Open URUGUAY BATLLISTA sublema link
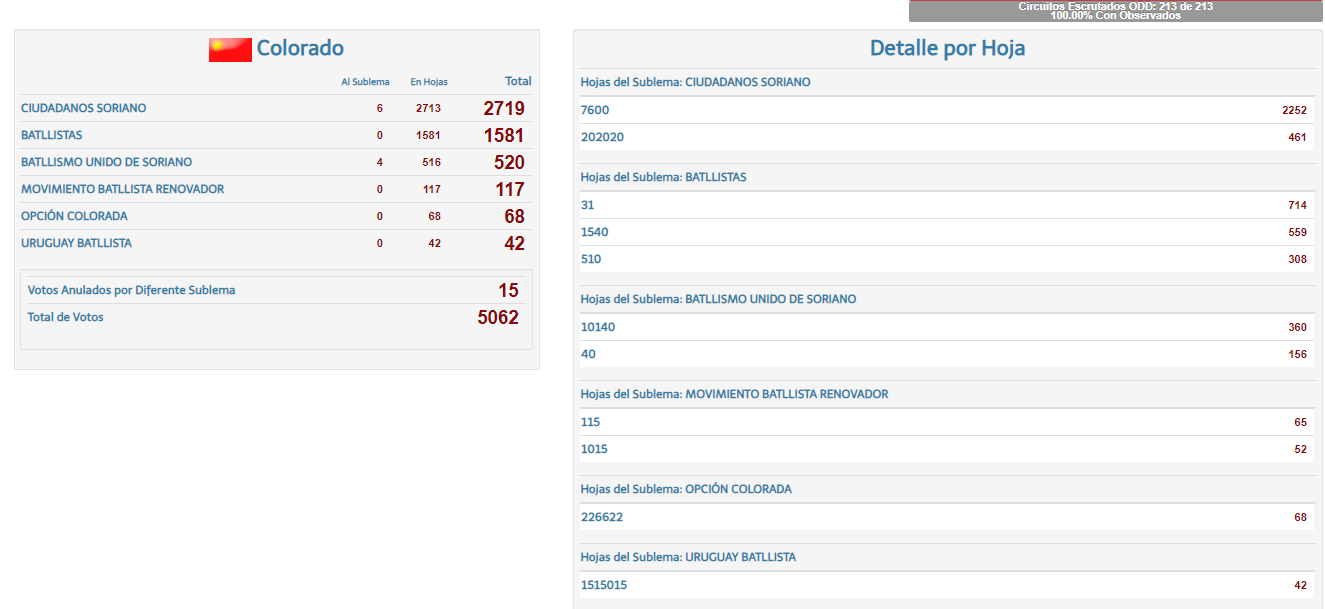The width and height of the screenshot is (1325, 609). pyautogui.click(x=76, y=243)
